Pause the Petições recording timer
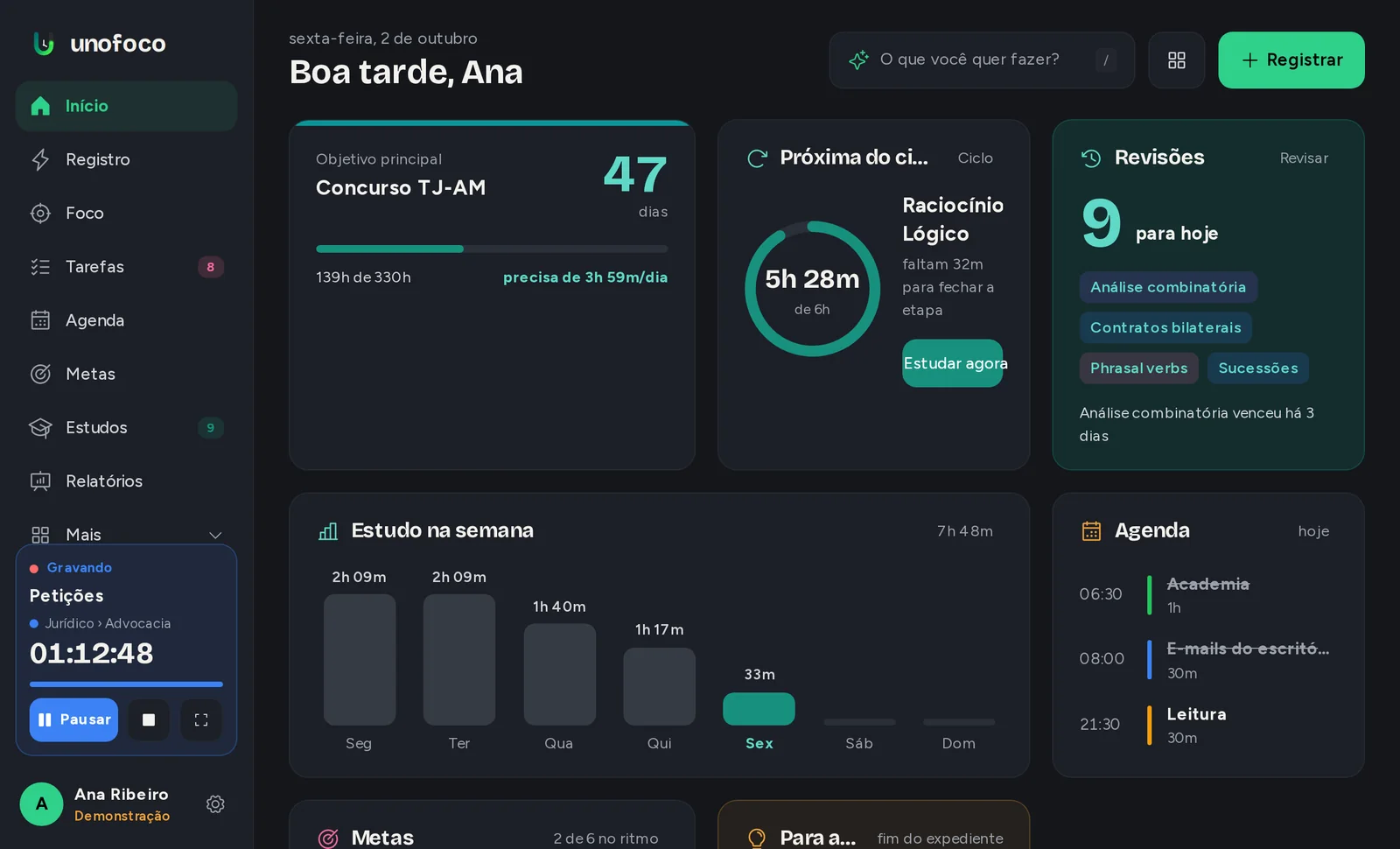 pyautogui.click(x=73, y=719)
